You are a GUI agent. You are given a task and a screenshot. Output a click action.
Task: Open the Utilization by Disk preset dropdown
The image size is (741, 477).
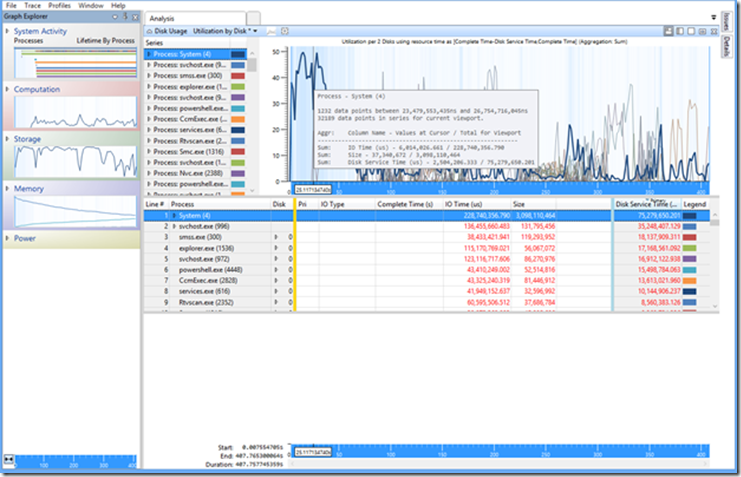256,31
